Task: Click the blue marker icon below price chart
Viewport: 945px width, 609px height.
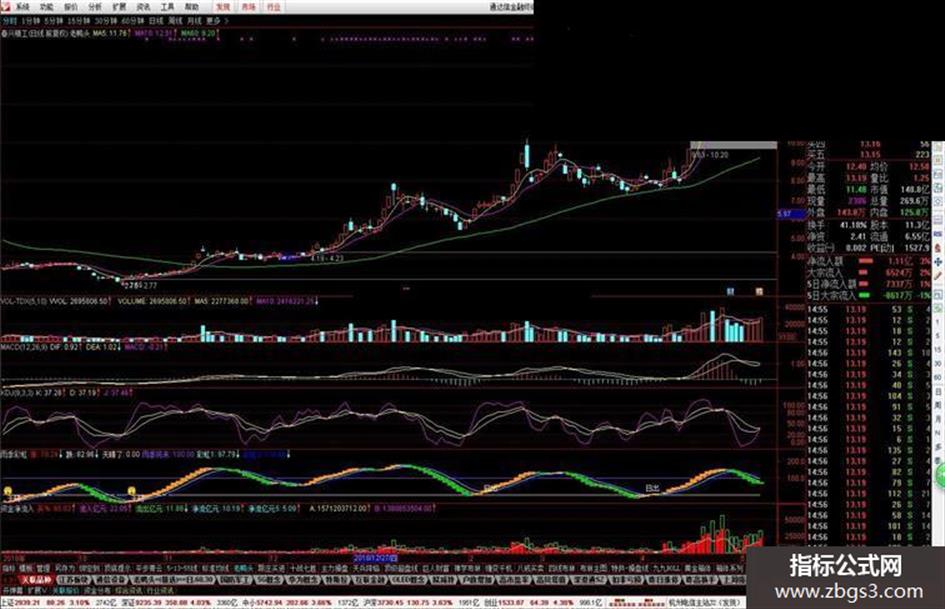Action: 730,291
